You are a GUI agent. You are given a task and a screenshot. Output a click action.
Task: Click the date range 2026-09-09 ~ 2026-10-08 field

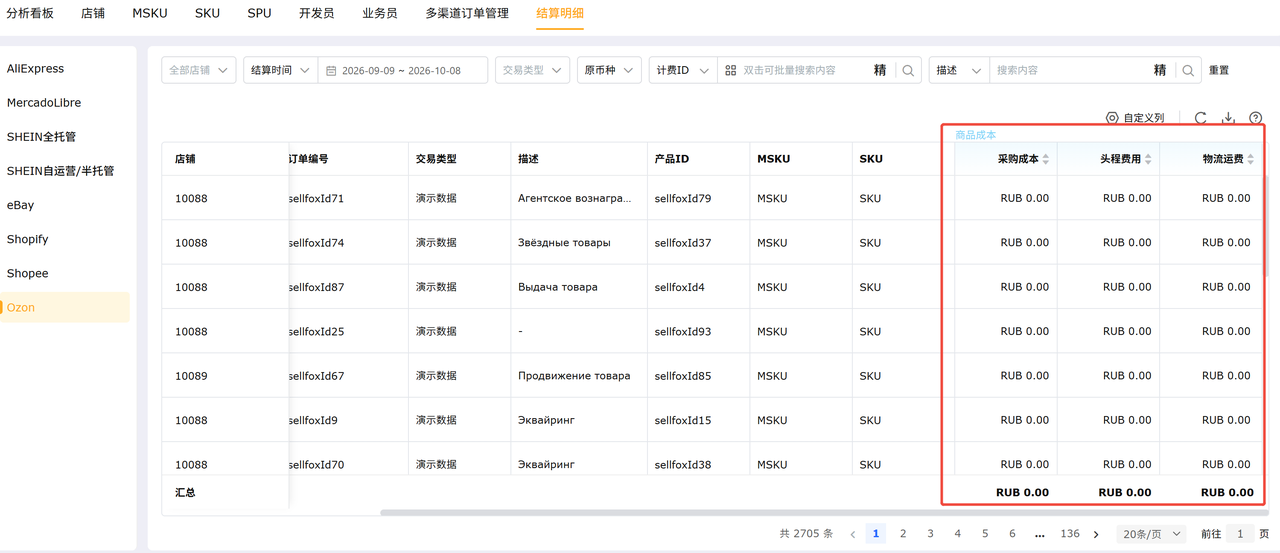tap(402, 70)
